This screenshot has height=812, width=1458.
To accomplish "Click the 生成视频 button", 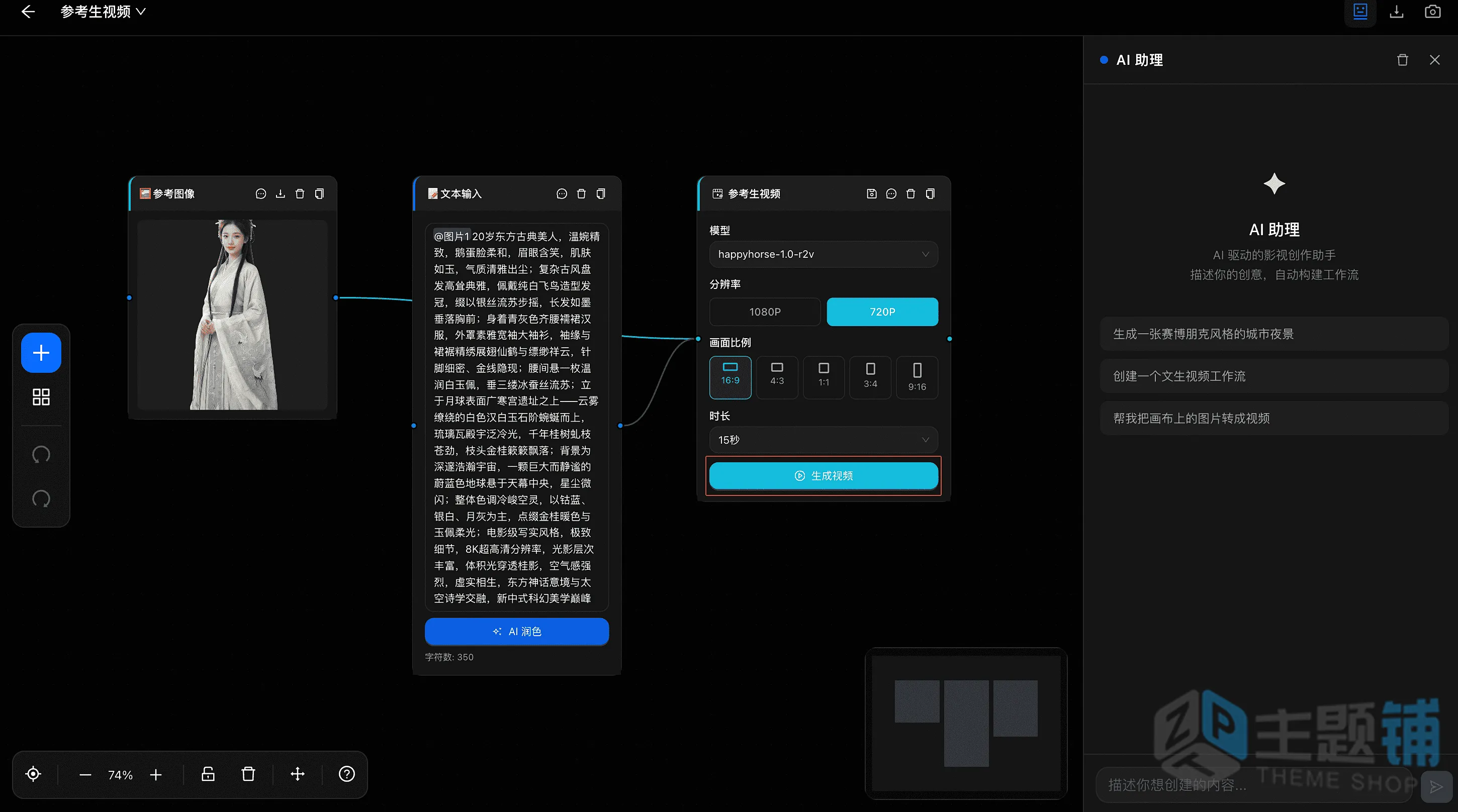I will point(824,476).
